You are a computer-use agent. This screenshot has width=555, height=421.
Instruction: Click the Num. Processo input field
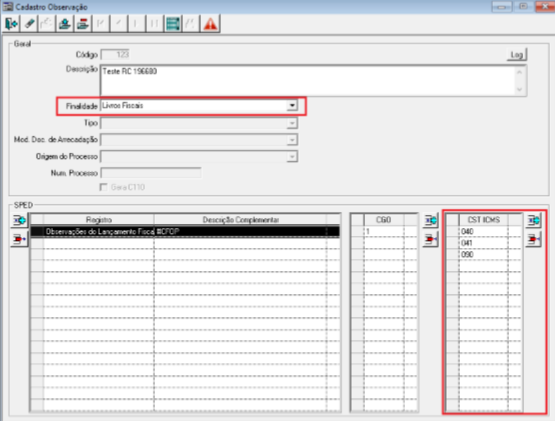[x=151, y=173]
